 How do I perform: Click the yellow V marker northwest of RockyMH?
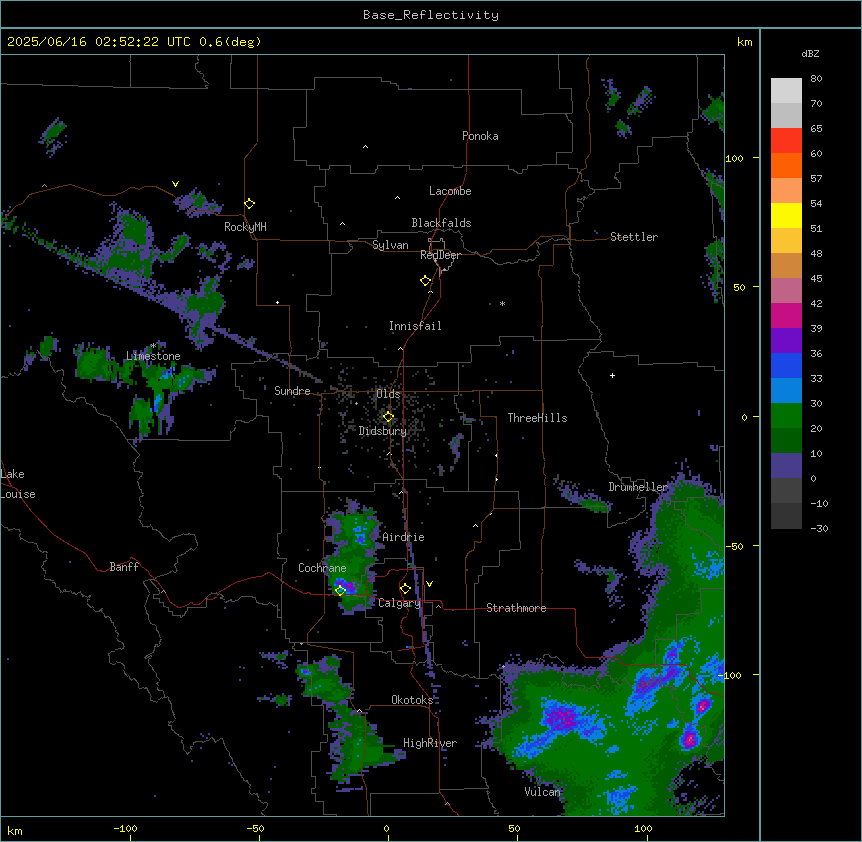pyautogui.click(x=175, y=184)
